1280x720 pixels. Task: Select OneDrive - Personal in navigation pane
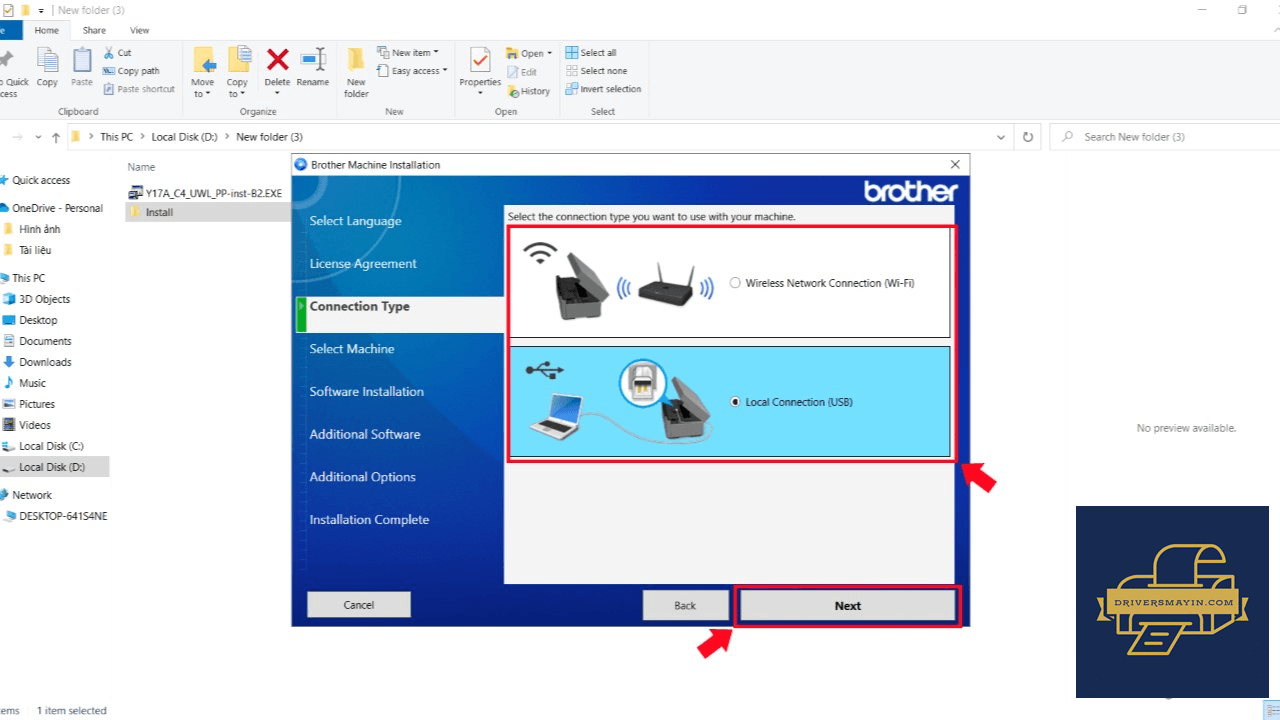pos(56,208)
